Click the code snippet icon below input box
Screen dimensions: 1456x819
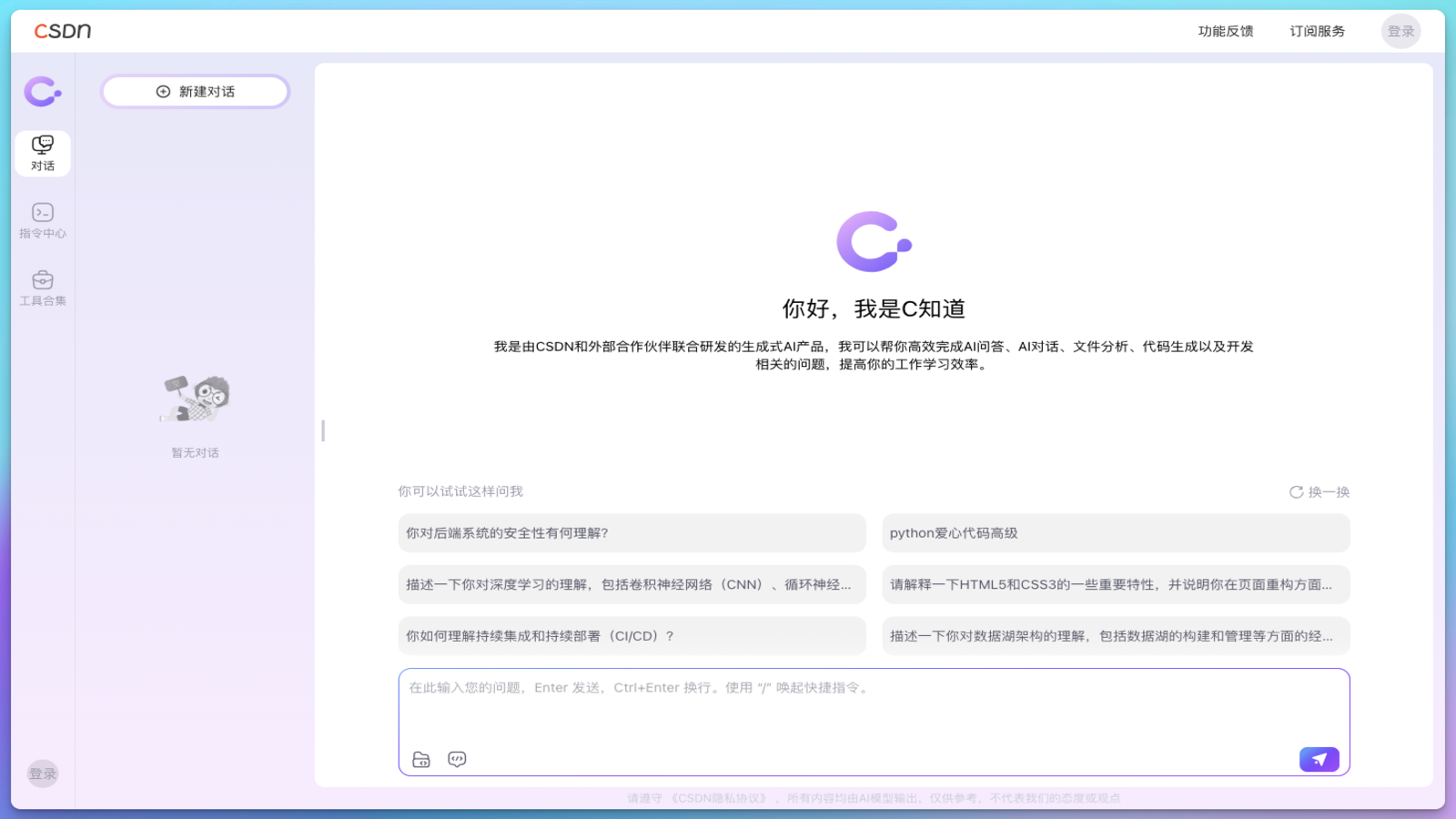(x=457, y=759)
